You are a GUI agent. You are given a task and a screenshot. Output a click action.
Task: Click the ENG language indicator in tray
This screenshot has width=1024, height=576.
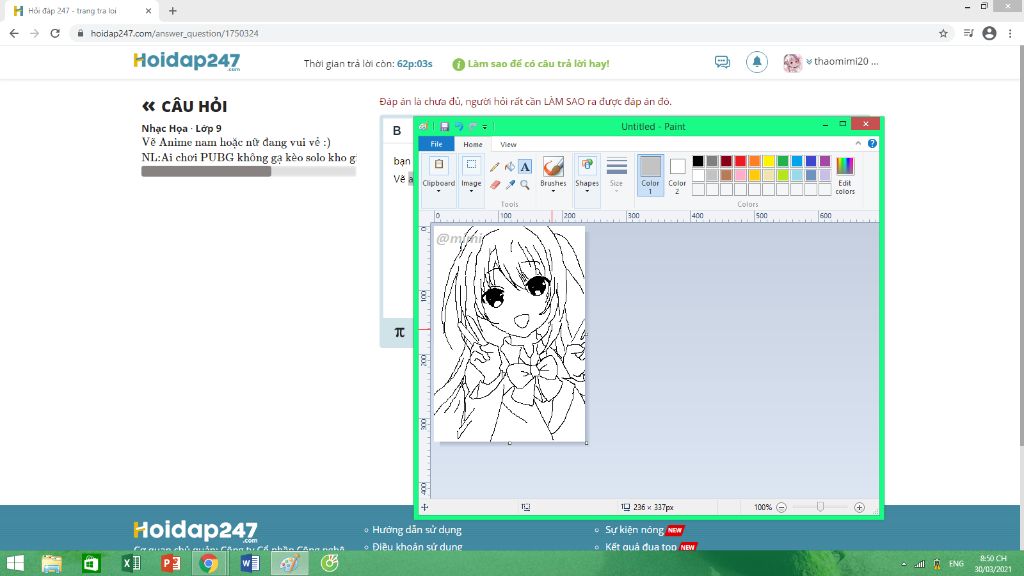[x=956, y=564]
